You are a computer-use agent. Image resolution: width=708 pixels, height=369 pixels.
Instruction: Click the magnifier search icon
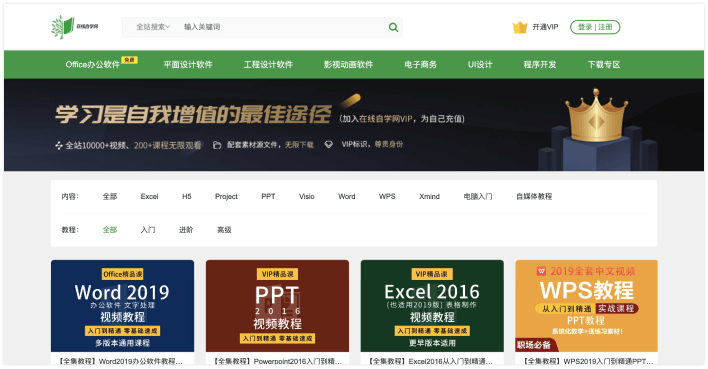click(x=393, y=27)
